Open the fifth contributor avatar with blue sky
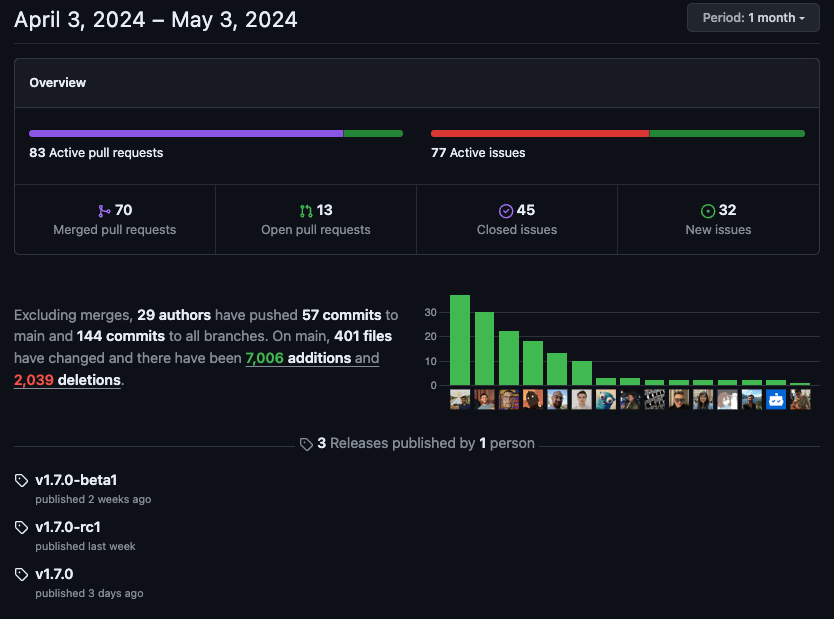The height and width of the screenshot is (619, 834). 557,399
